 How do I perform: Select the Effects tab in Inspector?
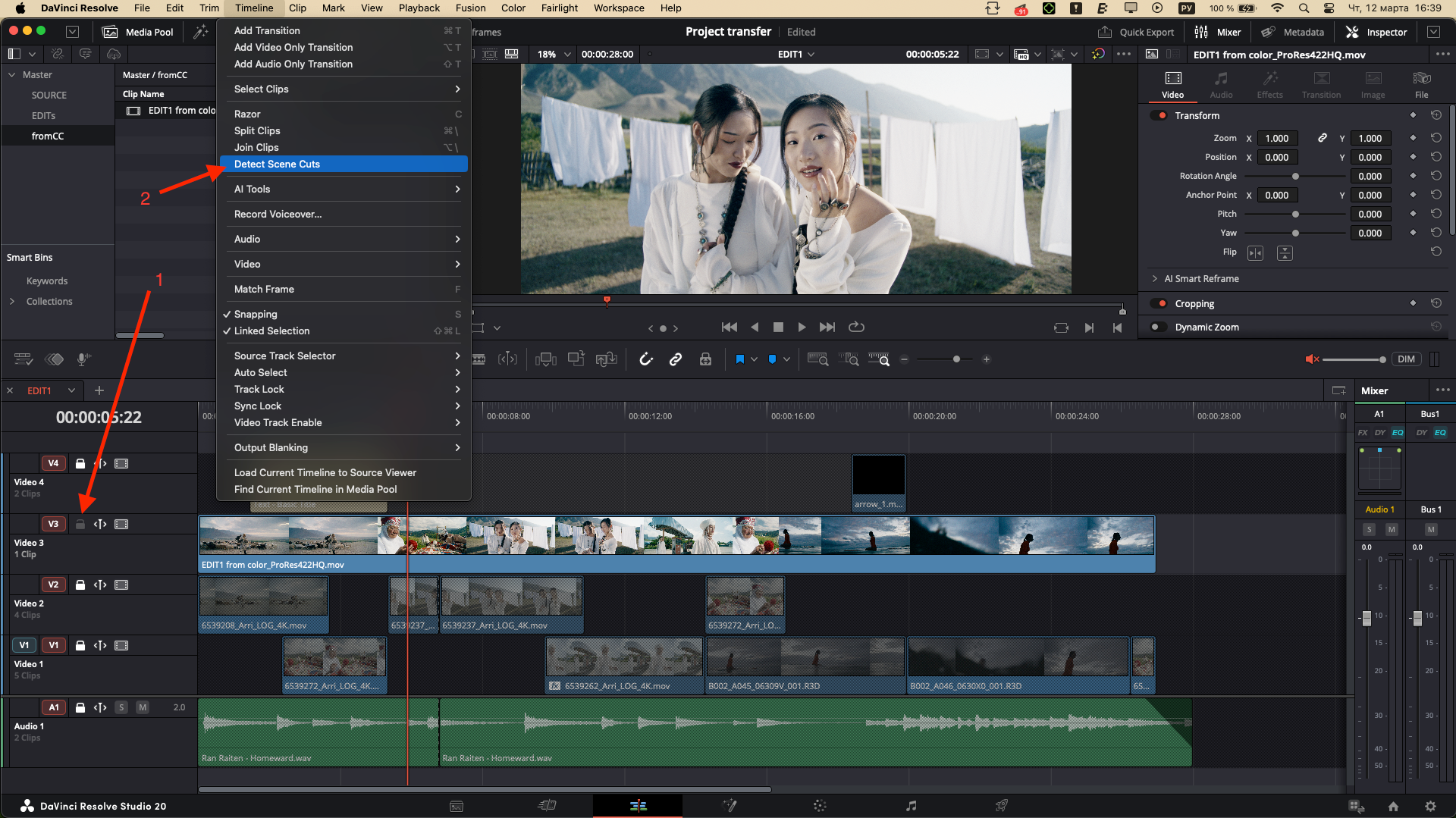click(x=1270, y=83)
